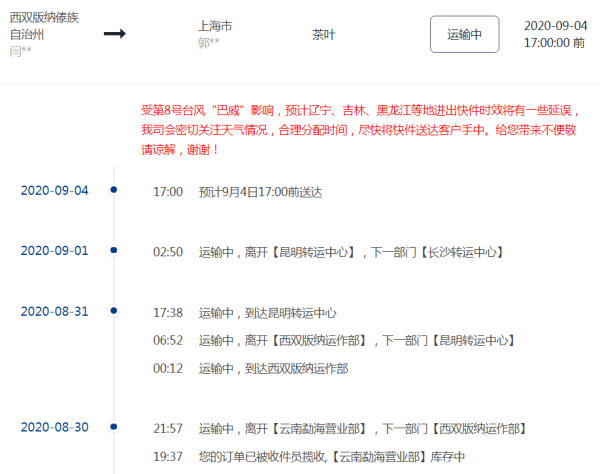
Task: Click the 21:57 entry leaving 云南勐海营业部
Action: pyautogui.click(x=362, y=429)
